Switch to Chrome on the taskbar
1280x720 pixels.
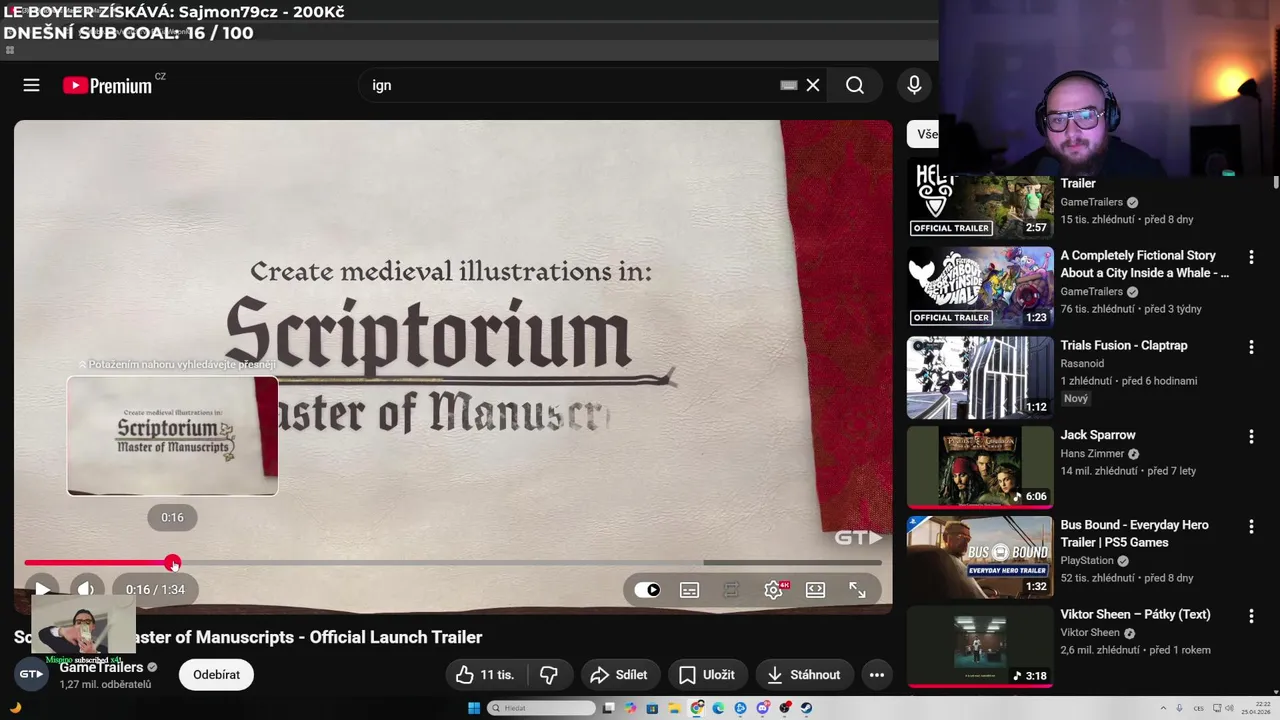point(697,708)
